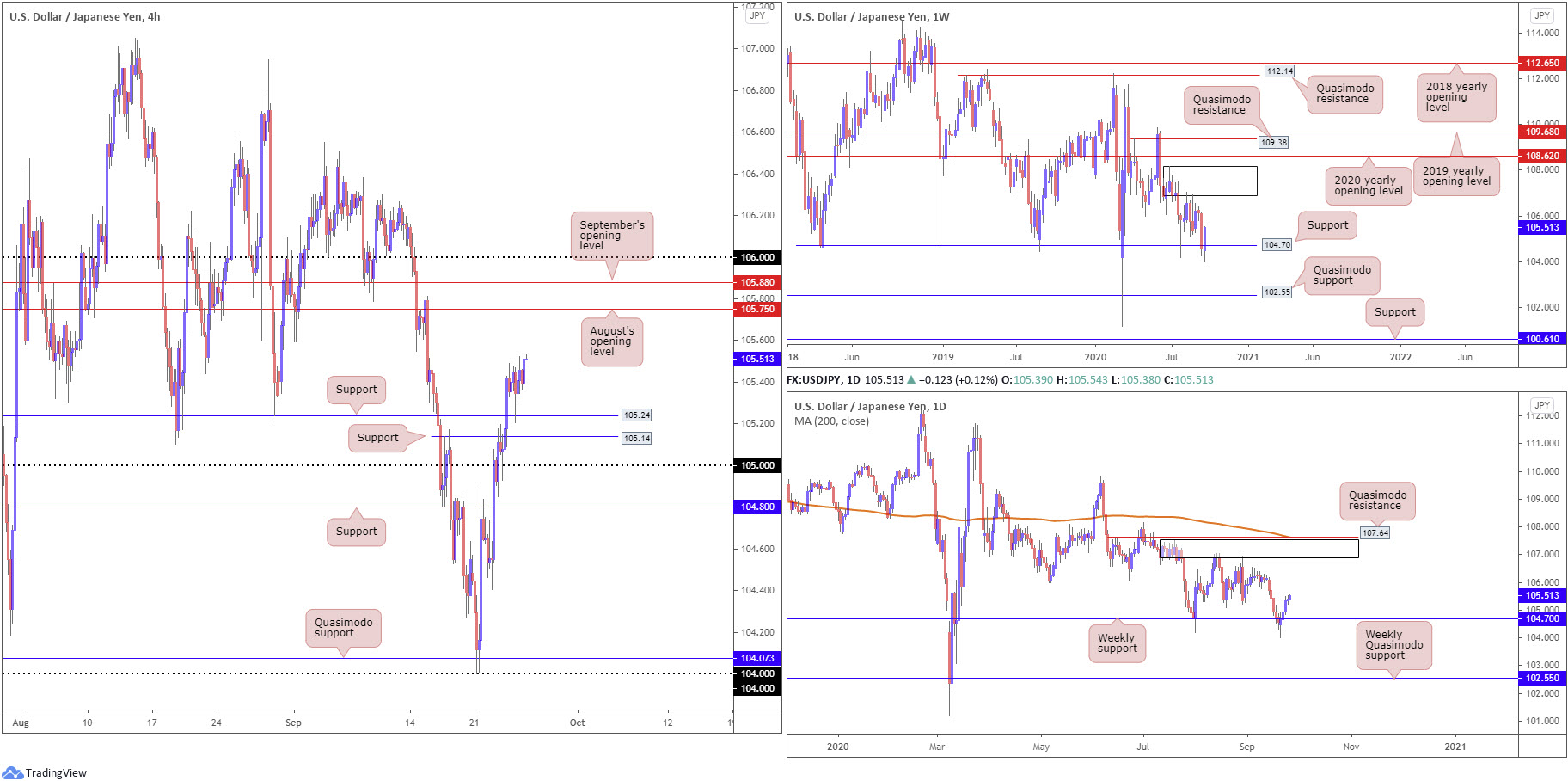Click the 107.64 level tag on daily chart
Screen dimensions: 1568x781
(1375, 533)
